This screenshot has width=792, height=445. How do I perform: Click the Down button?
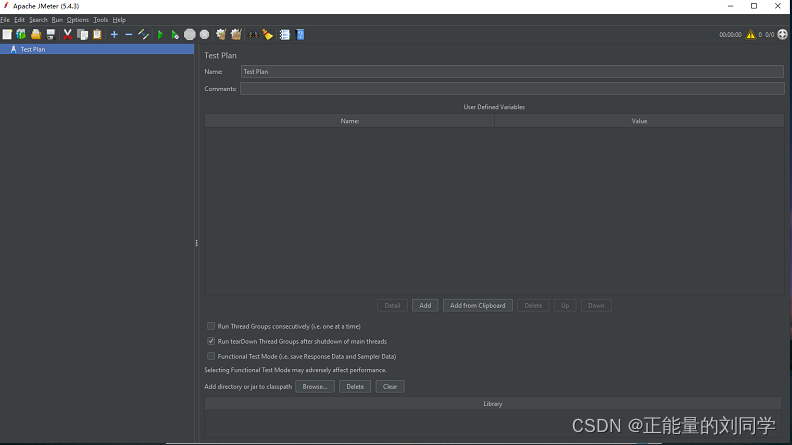tap(596, 306)
